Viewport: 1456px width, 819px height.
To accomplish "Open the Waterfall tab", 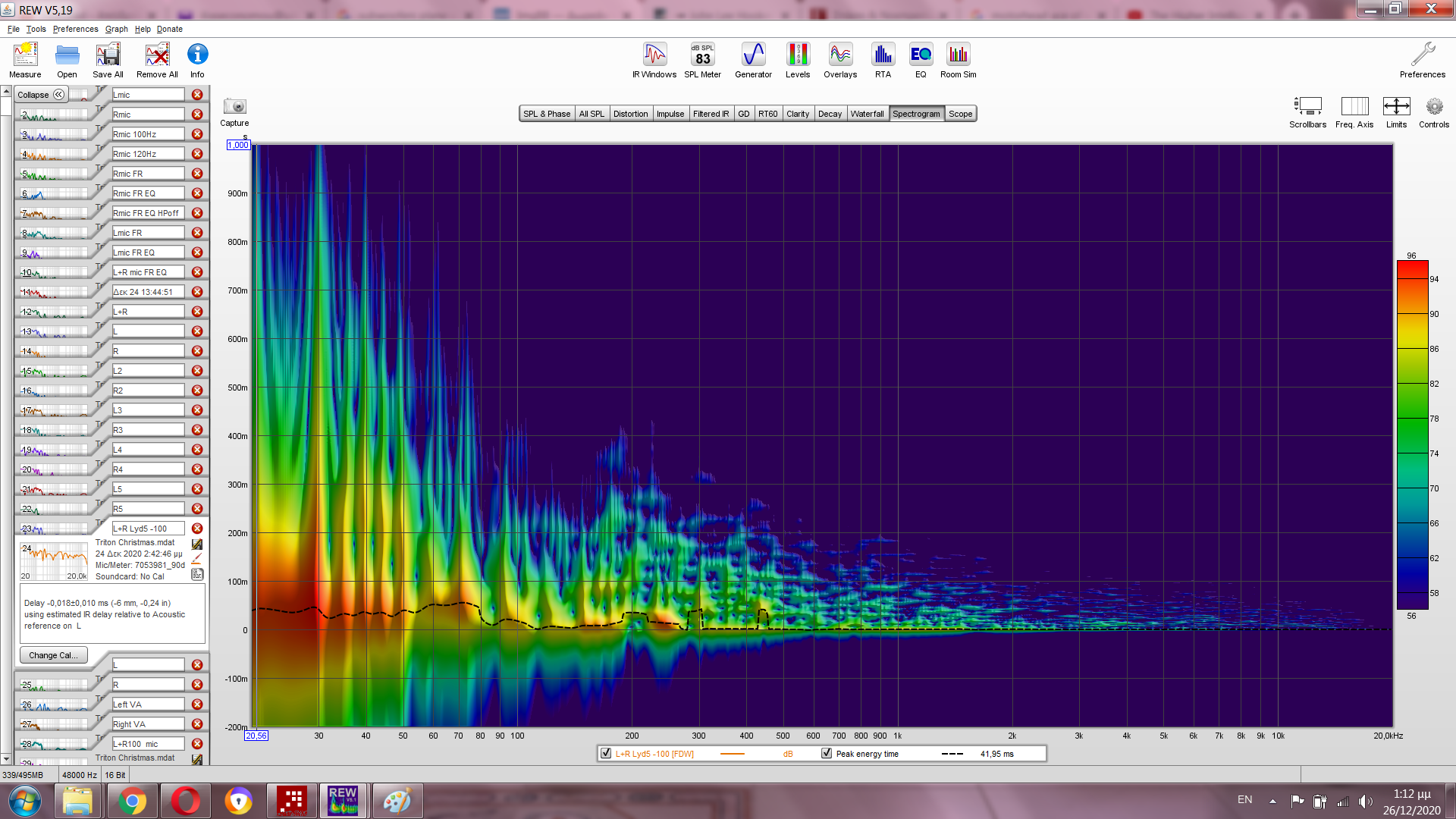I will coord(867,114).
